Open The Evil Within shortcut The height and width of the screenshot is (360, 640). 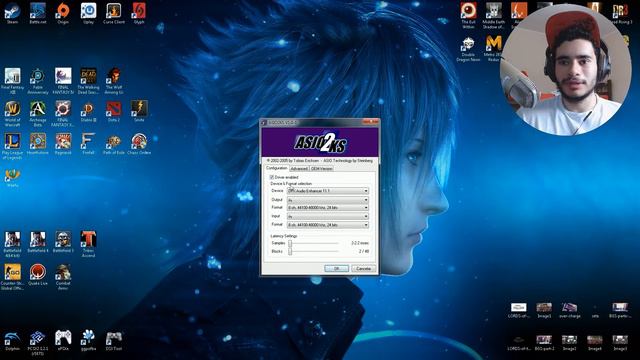coord(468,16)
